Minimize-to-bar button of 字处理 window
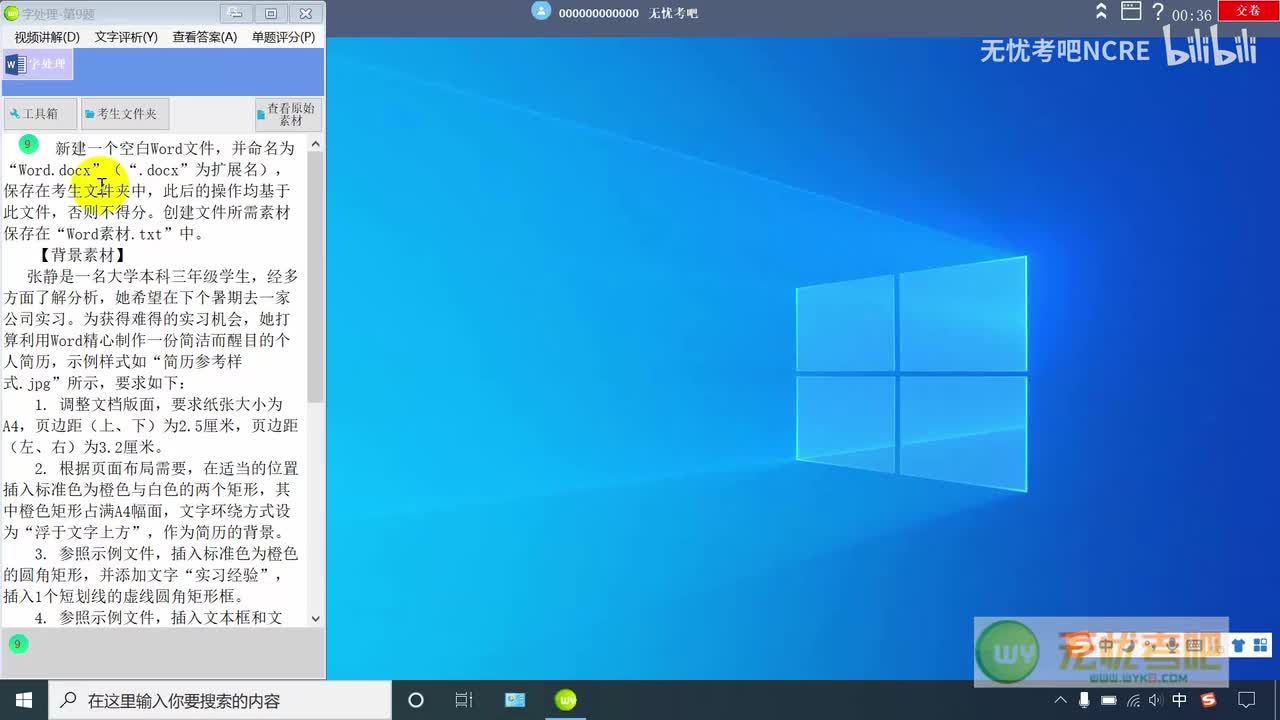Viewport: 1280px width, 720px height. 235,13
